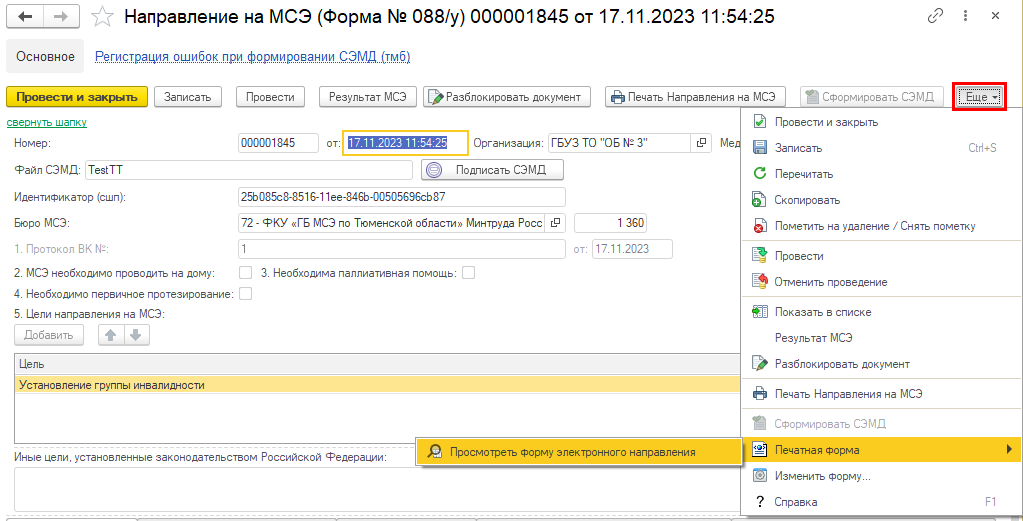
Task: Click the Подписать СЭМД button
Action: click(491, 170)
